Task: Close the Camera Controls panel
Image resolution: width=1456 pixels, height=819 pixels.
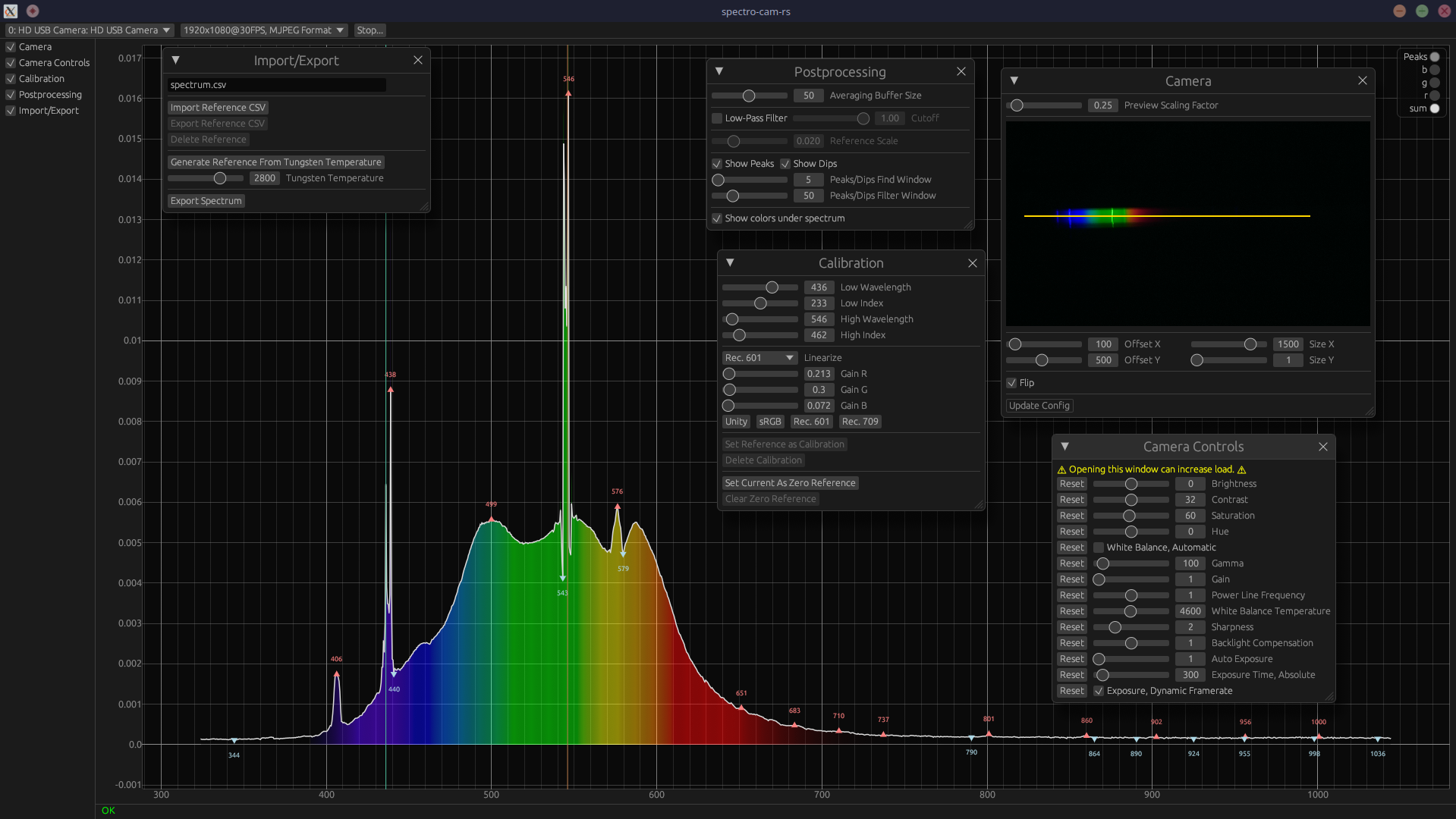Action: [1323, 447]
